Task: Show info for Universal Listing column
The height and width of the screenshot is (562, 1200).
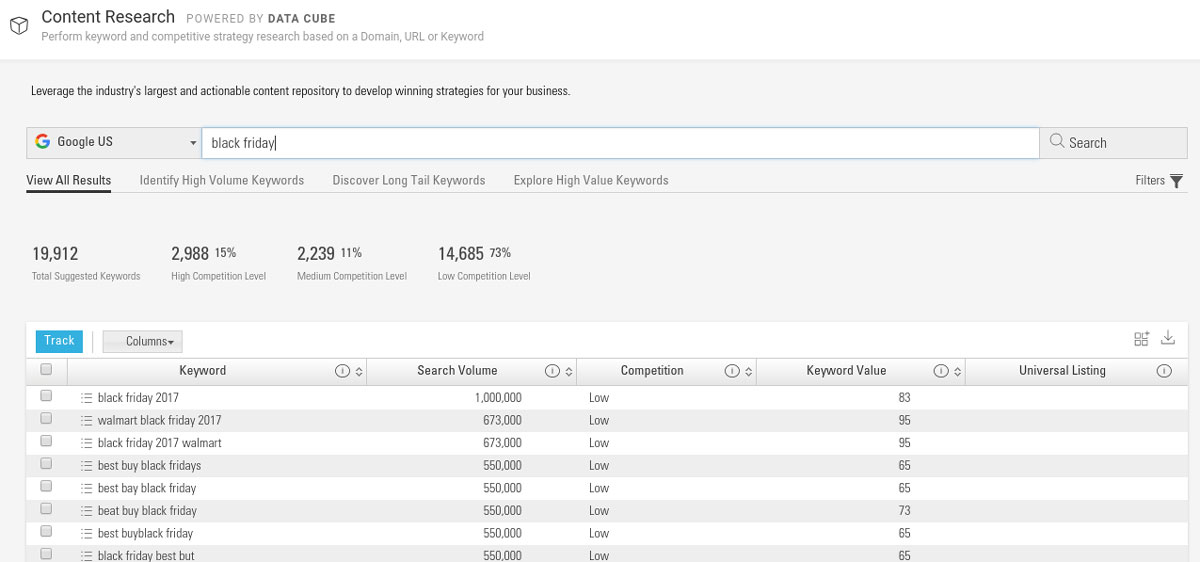Action: (x=1163, y=371)
